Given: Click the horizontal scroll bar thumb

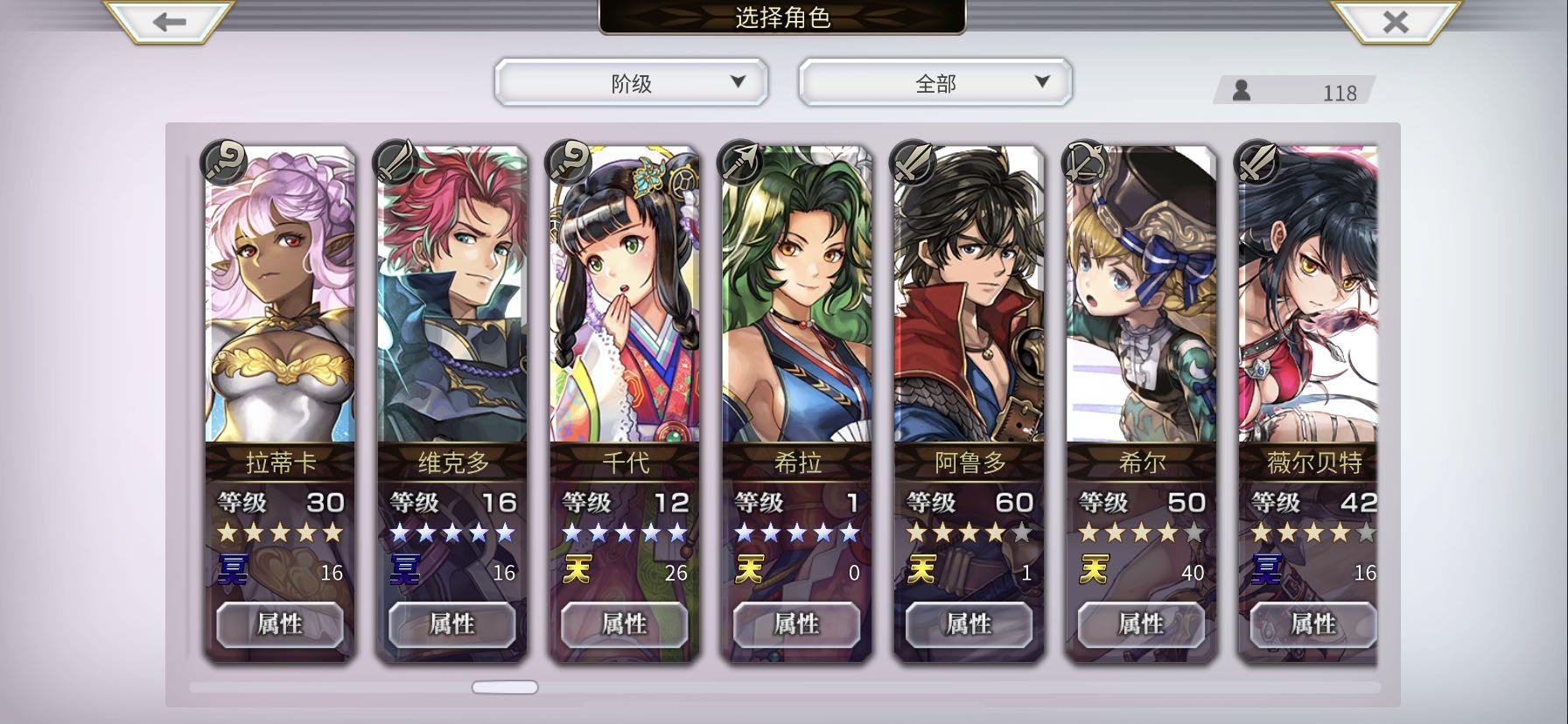Looking at the screenshot, I should pos(505,687).
